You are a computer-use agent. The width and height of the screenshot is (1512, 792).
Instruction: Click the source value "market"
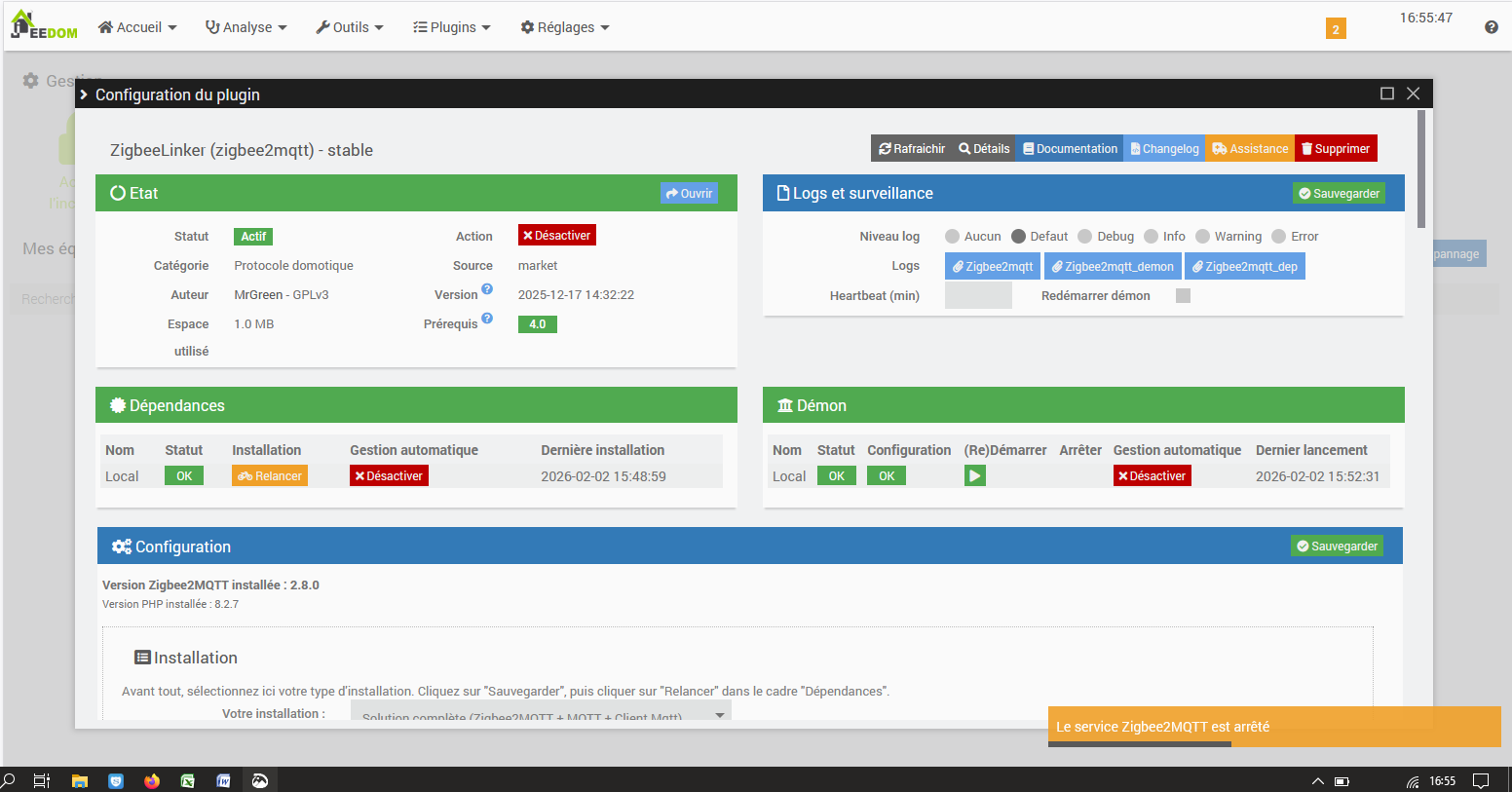[538, 266]
